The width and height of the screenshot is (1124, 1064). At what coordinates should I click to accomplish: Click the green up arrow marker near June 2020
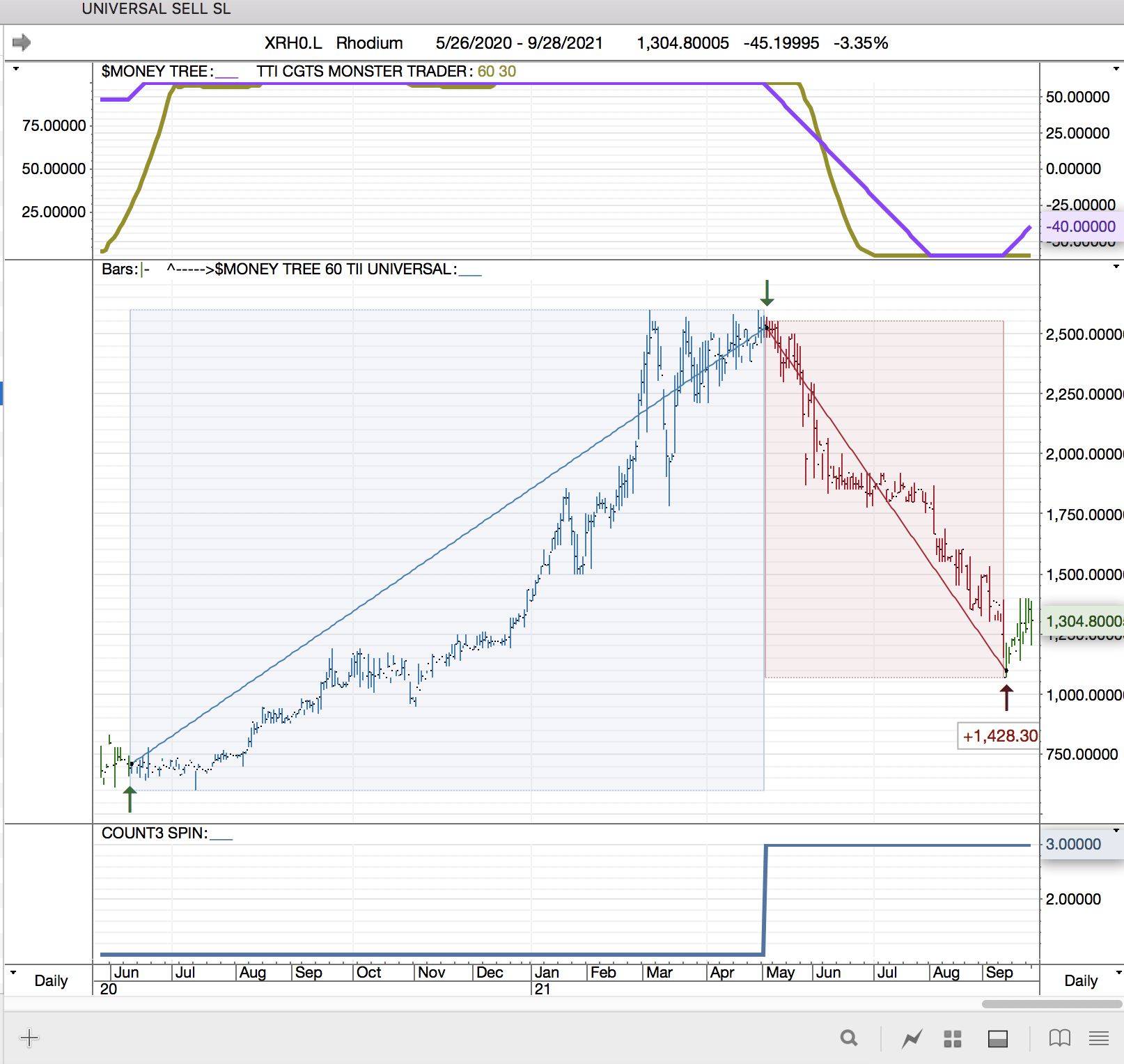[130, 799]
